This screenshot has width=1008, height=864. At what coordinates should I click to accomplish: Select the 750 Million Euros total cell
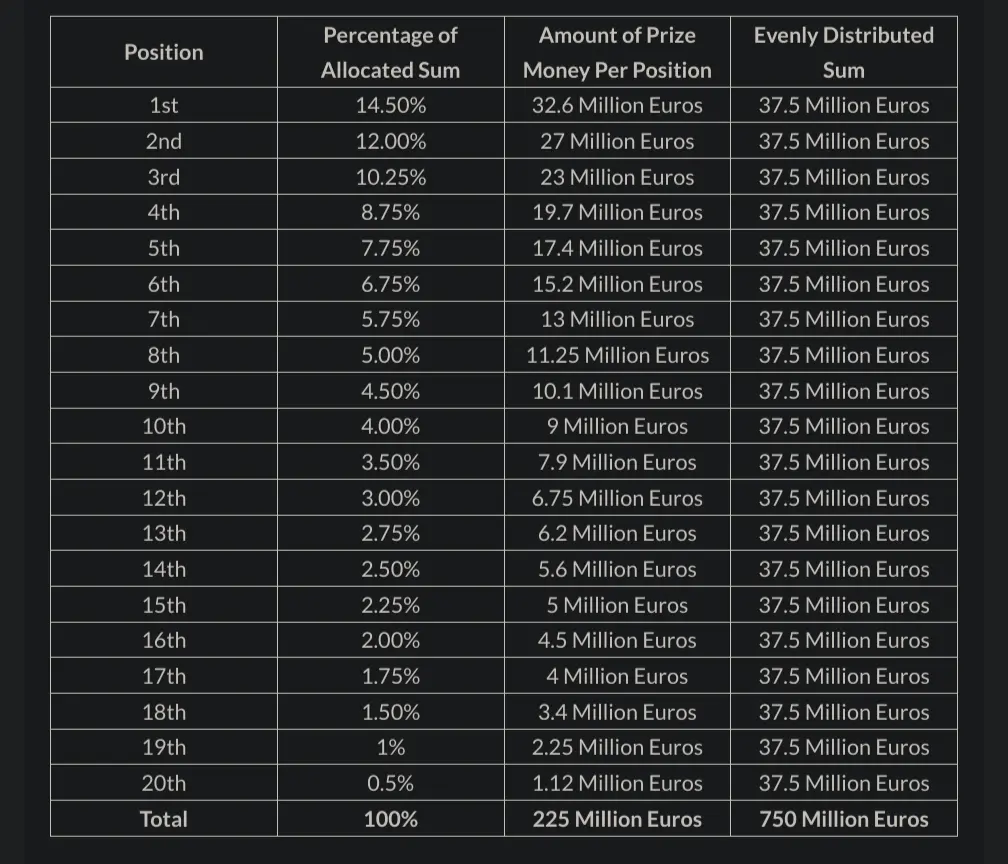[x=844, y=819]
